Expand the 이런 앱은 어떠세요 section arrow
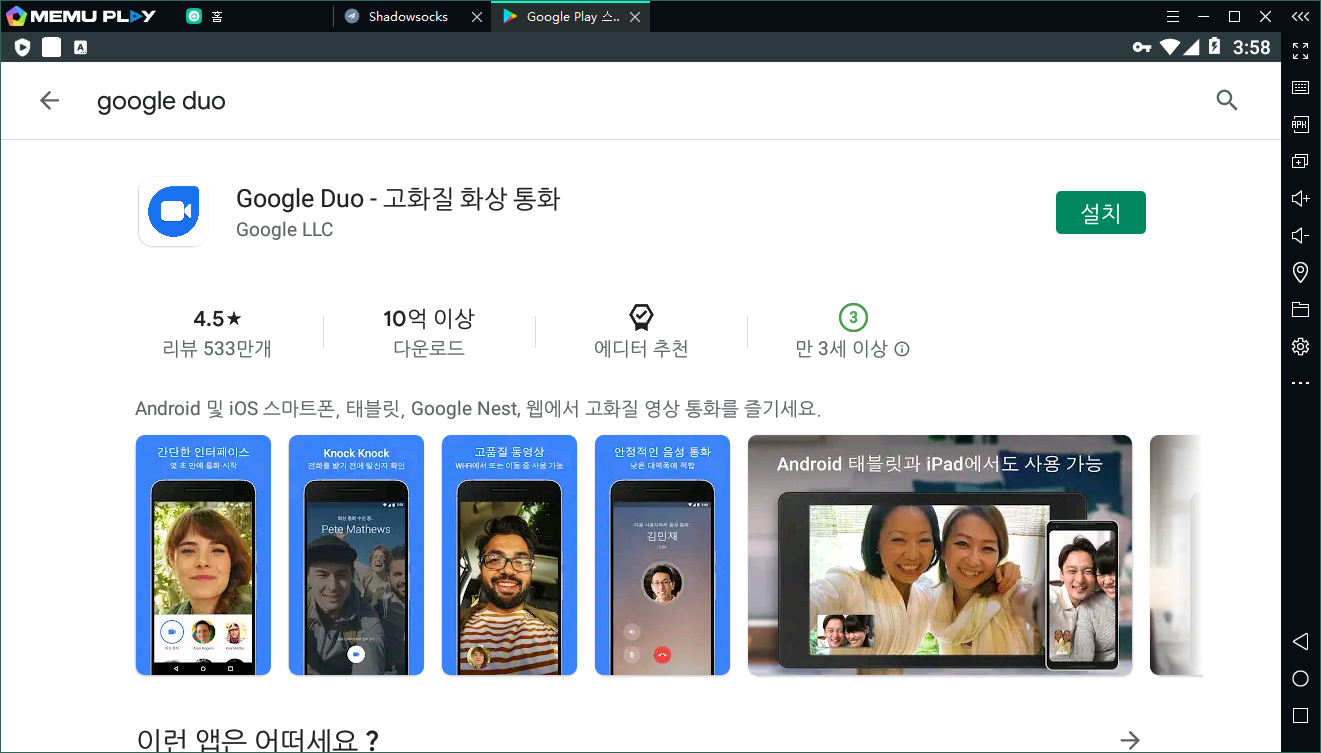The image size is (1321, 753). coord(1130,740)
